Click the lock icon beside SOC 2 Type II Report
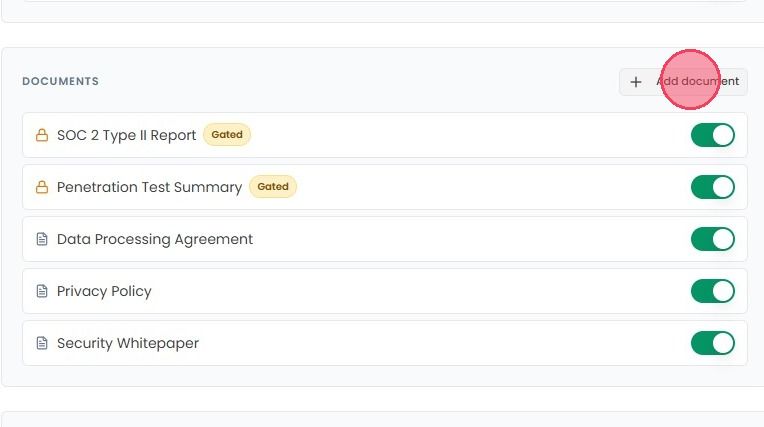 [x=42, y=135]
